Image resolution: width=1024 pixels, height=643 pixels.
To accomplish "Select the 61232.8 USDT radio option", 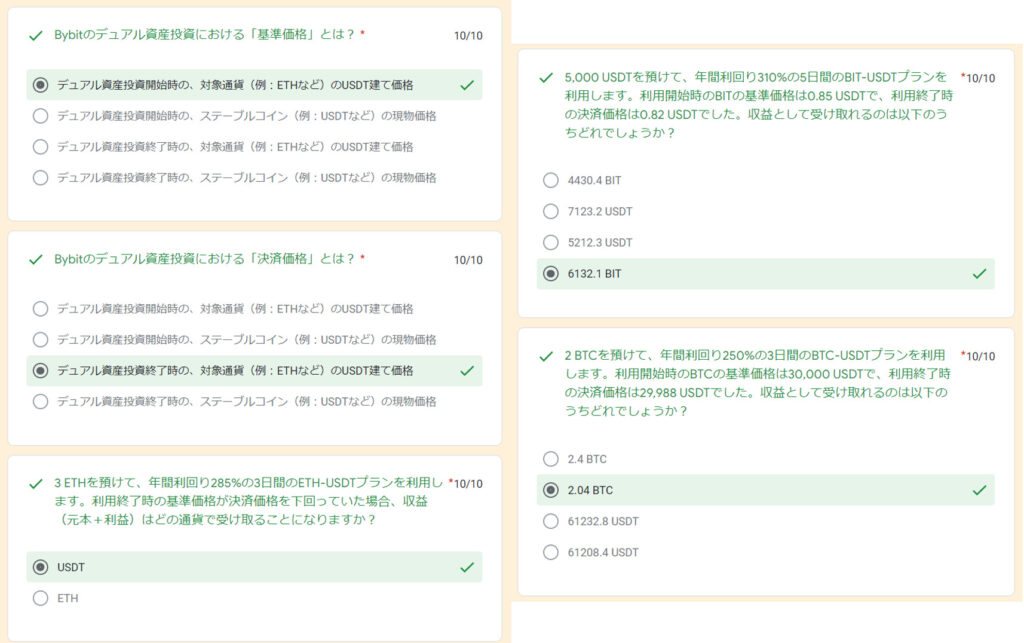I will 551,521.
